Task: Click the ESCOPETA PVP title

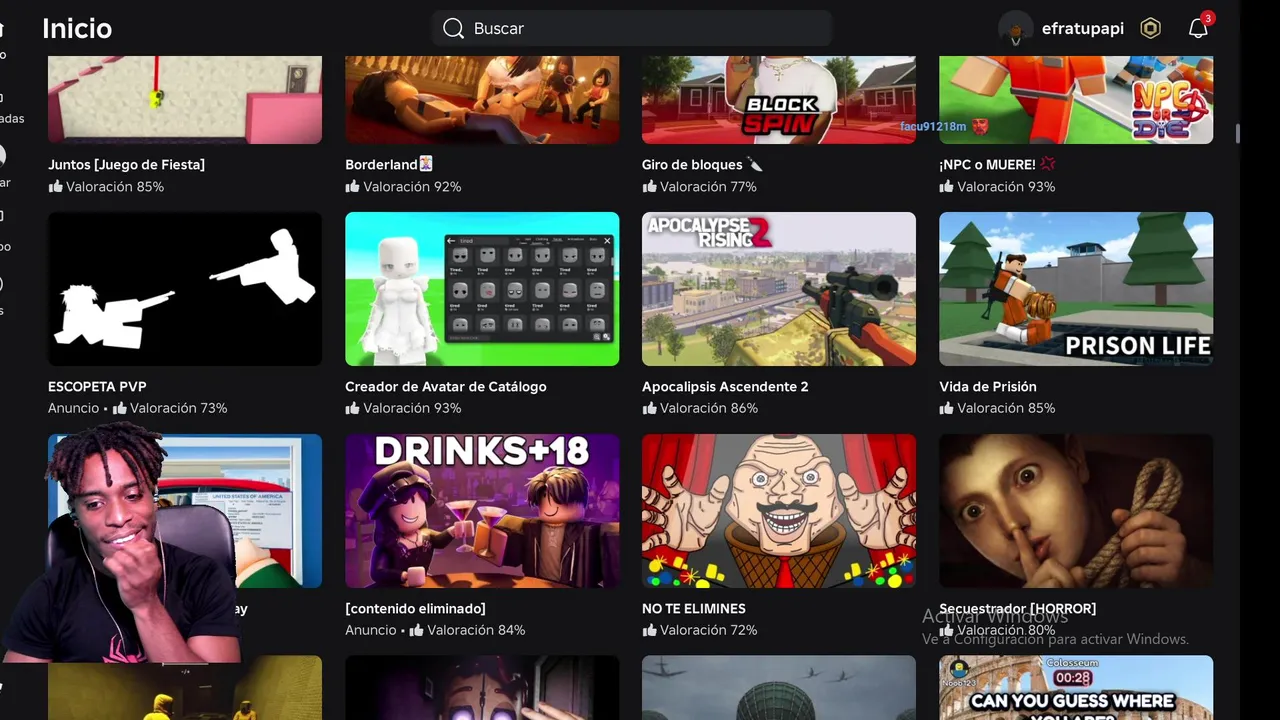Action: pos(97,386)
